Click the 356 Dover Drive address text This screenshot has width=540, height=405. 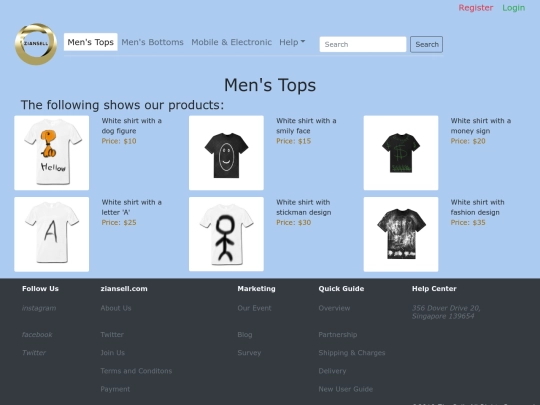coord(446,312)
